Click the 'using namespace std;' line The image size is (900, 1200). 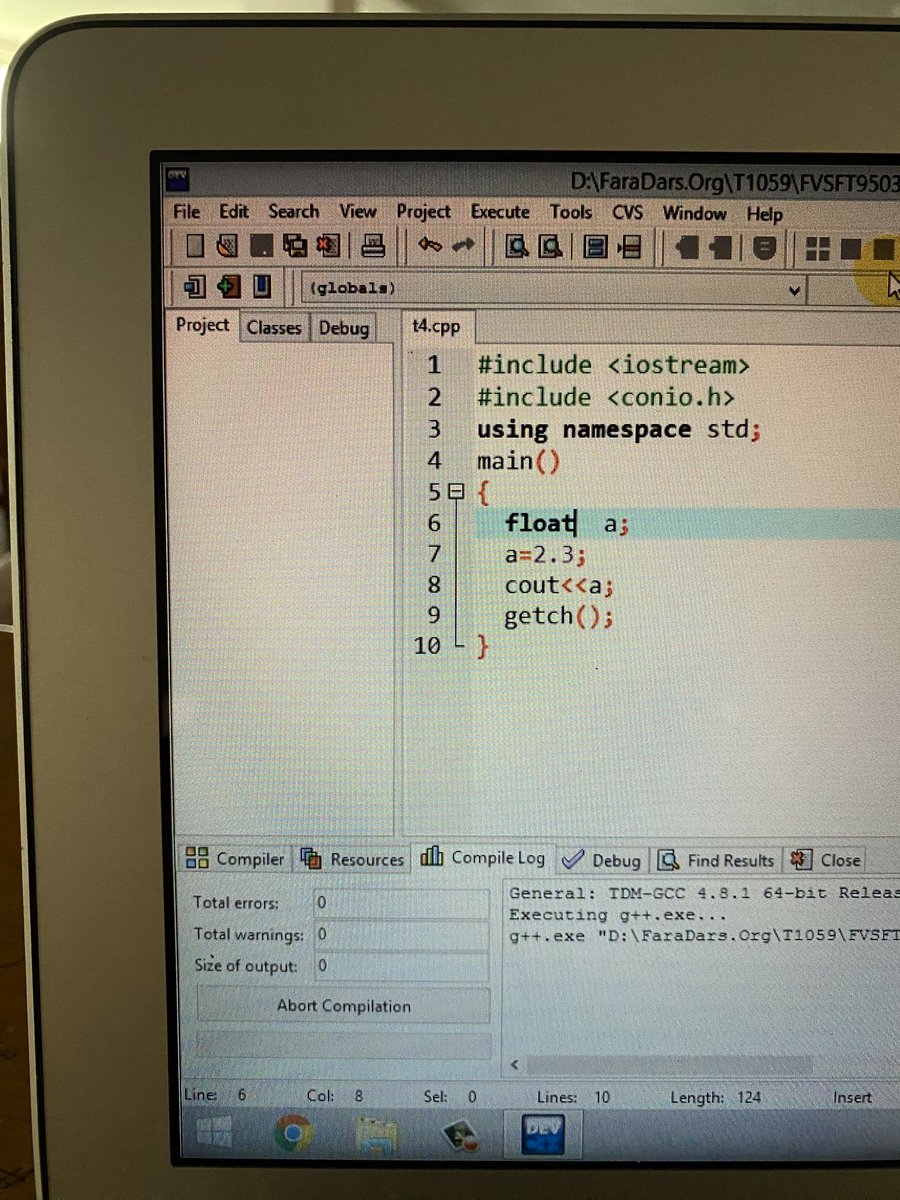coord(619,430)
